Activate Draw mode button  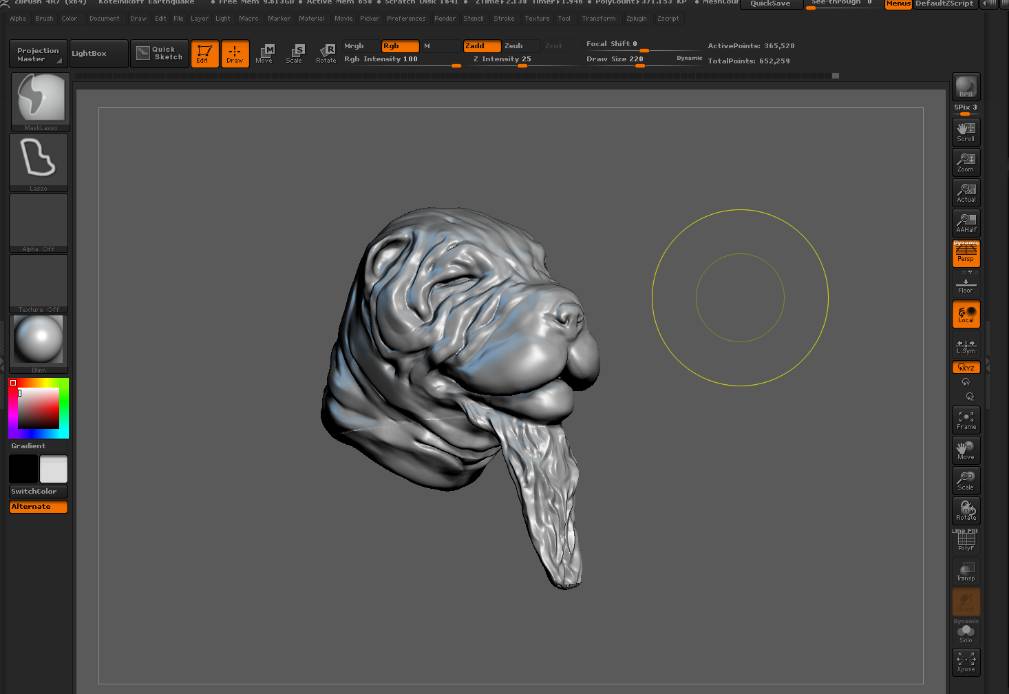click(x=235, y=53)
